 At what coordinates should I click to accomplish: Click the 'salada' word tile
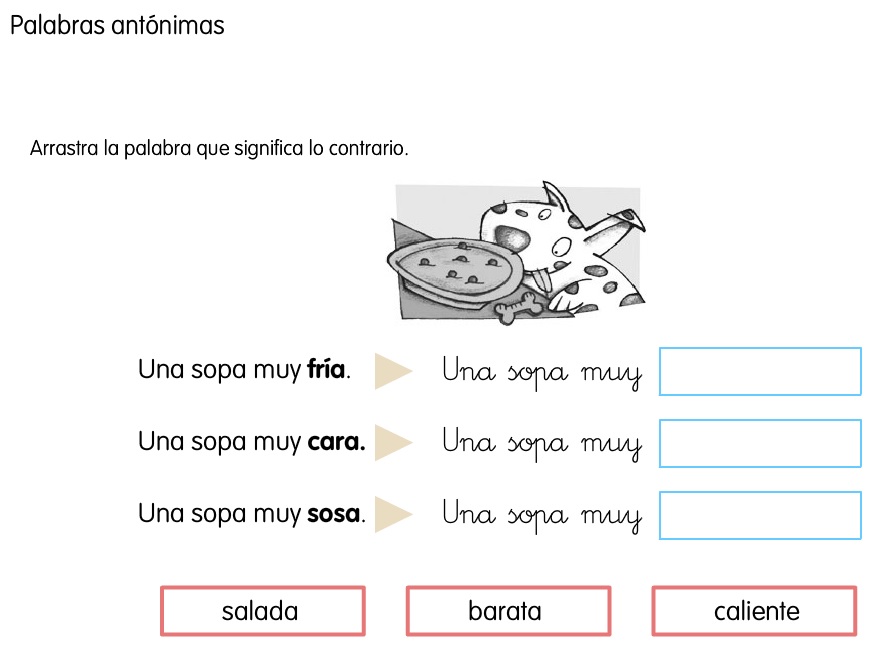click(263, 611)
